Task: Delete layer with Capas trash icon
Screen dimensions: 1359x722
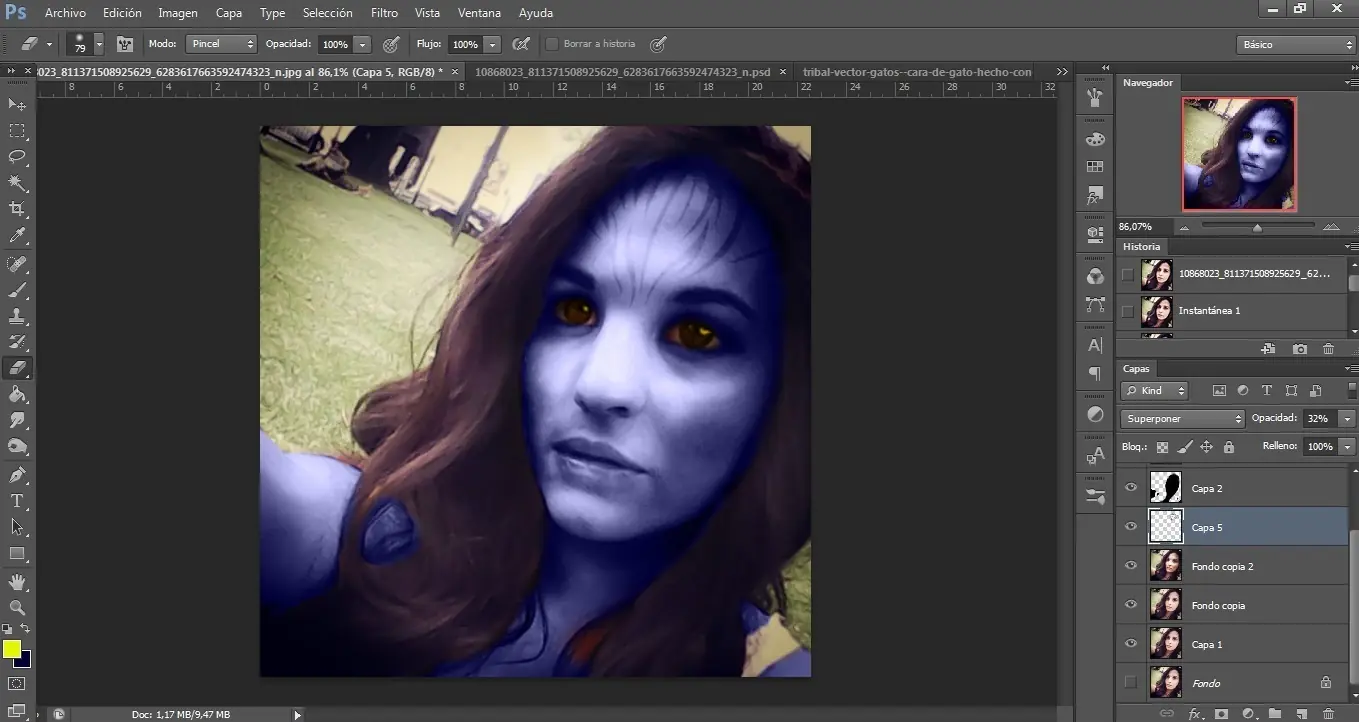Action: 1328,714
